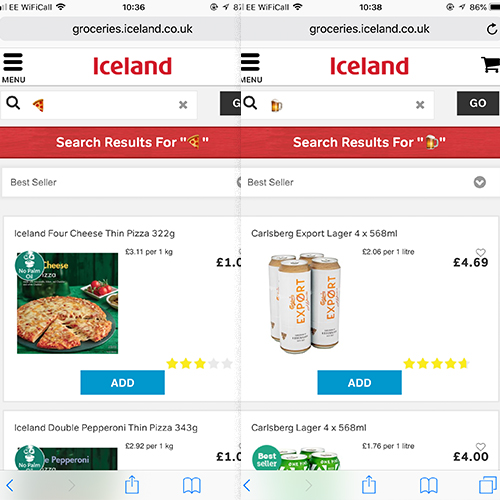Open the hamburger MENU on left page
500x500 pixels.
tap(13, 68)
